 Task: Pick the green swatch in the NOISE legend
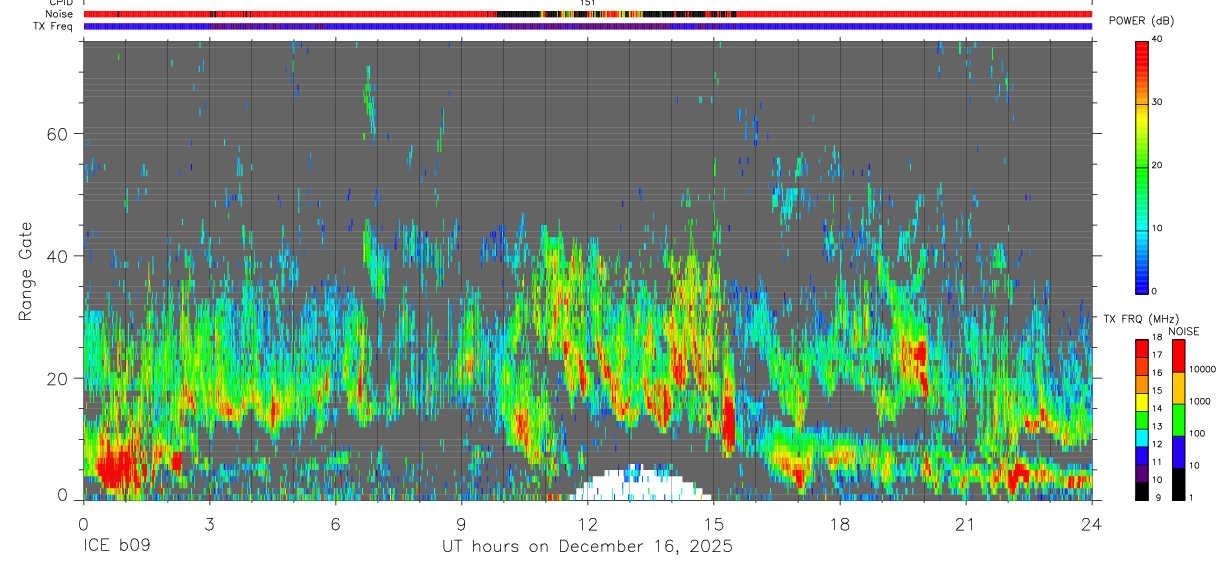pos(1178,420)
